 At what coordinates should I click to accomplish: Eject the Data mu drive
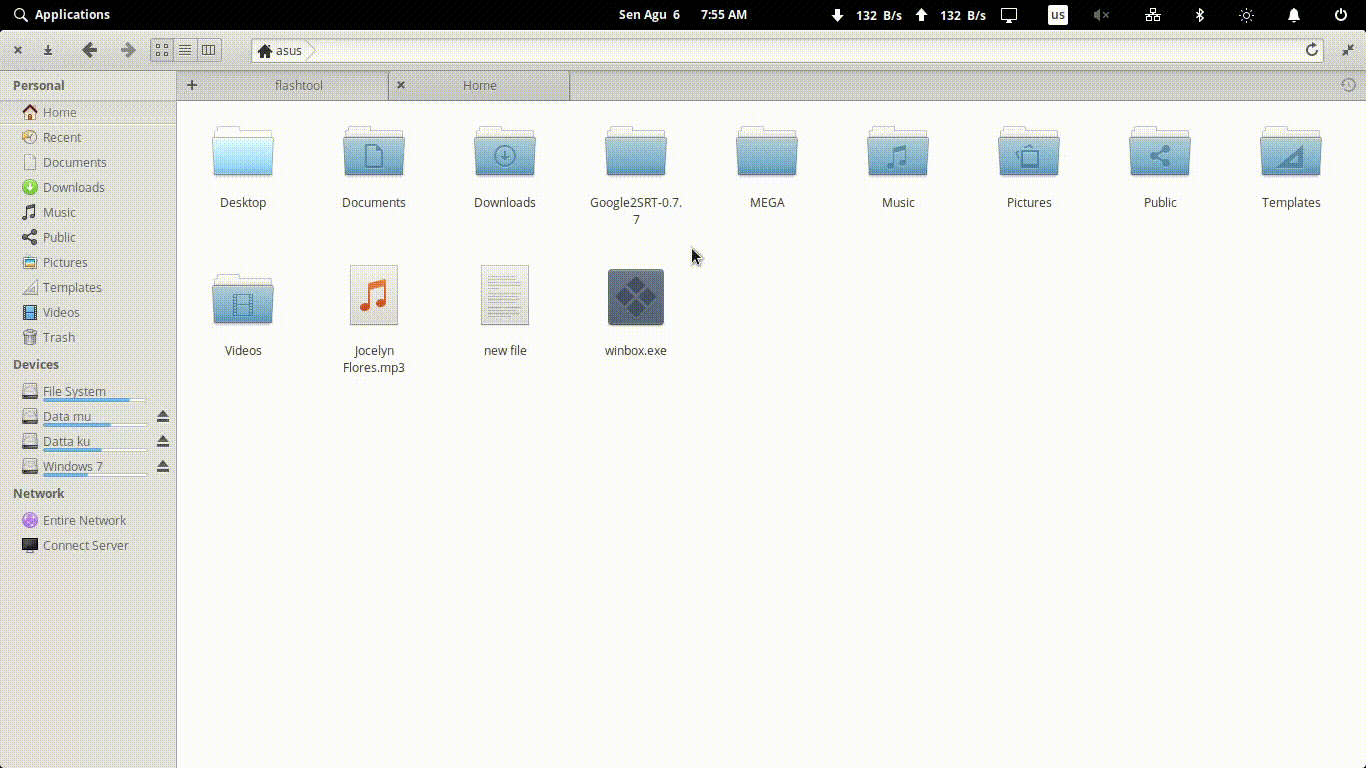click(163, 416)
